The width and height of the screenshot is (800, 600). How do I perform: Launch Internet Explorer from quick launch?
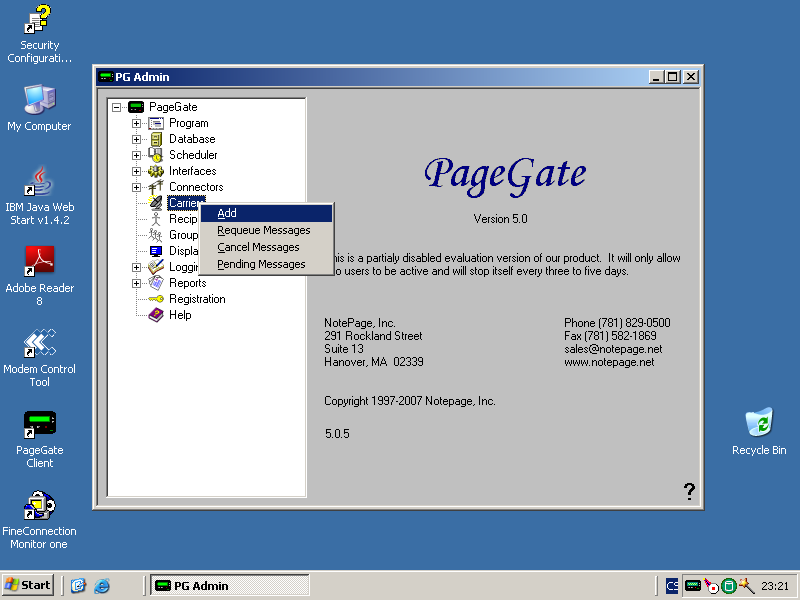coord(102,585)
